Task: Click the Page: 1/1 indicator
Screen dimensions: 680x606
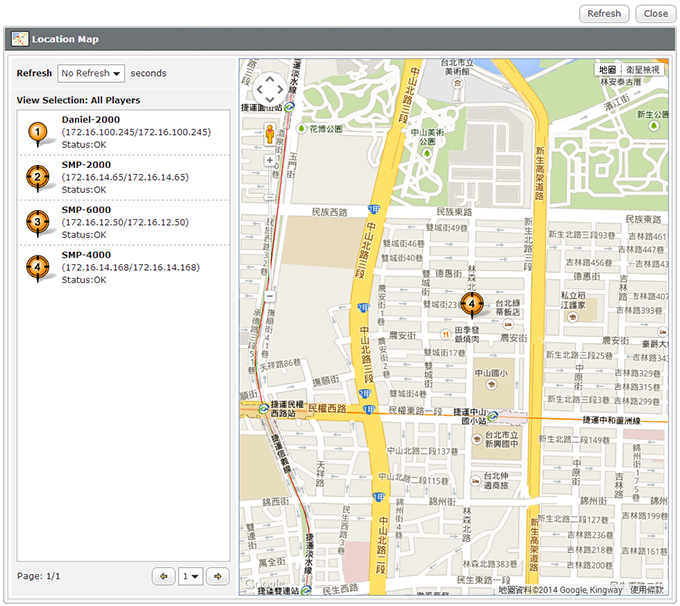Action: tap(39, 577)
